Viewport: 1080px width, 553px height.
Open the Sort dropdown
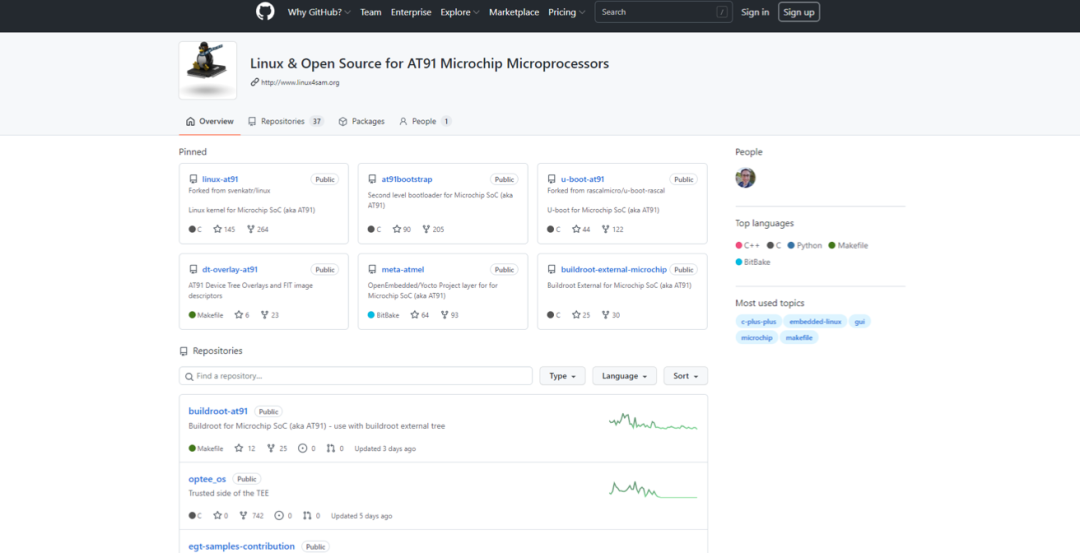point(685,376)
